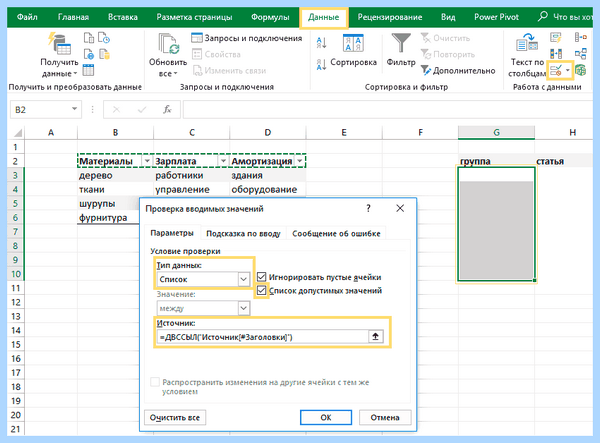Select row 15 header
The image size is (600, 443).
16,344
